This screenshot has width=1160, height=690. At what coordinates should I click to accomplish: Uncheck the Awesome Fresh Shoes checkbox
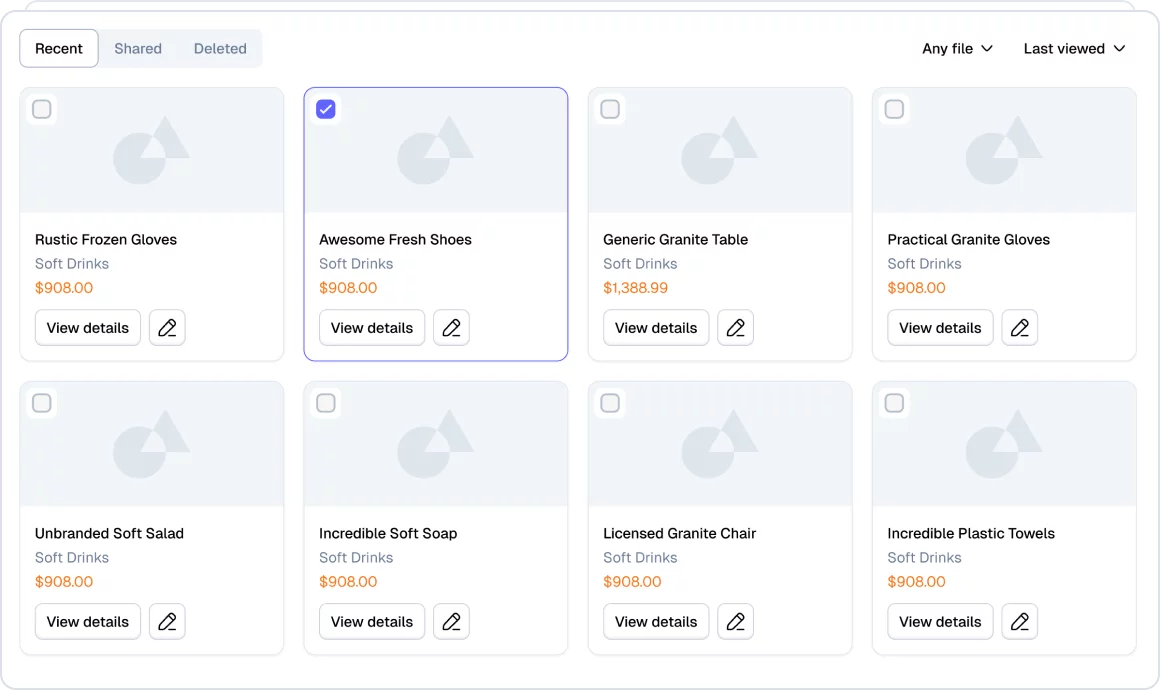326,109
